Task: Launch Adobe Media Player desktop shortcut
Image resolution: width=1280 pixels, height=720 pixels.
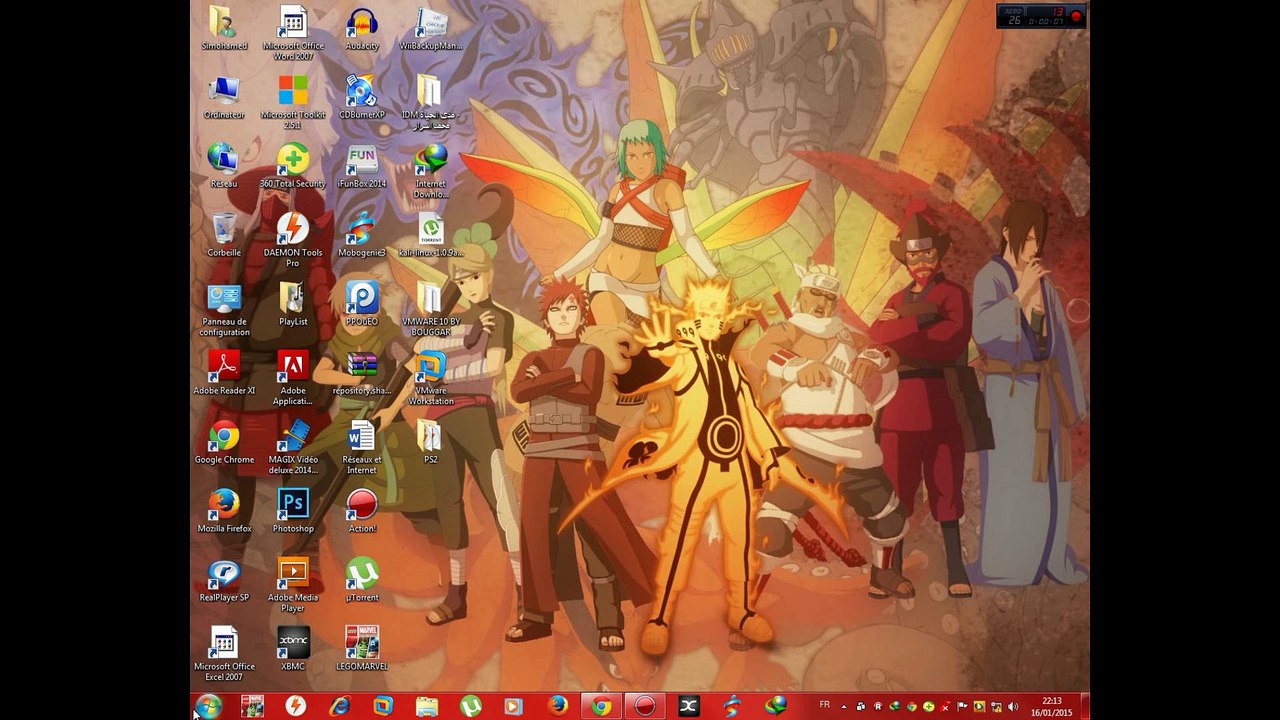Action: pos(293,585)
